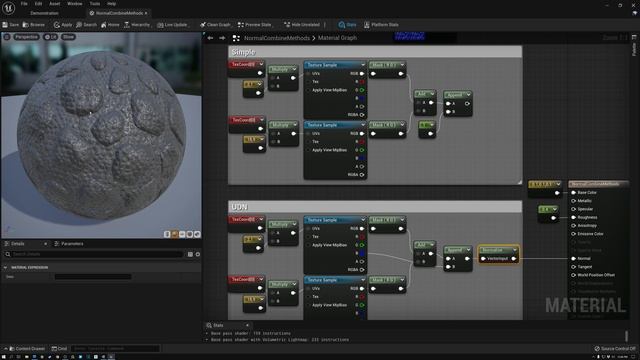
Task: Open the Details panel settings gear
Action: 198,254
